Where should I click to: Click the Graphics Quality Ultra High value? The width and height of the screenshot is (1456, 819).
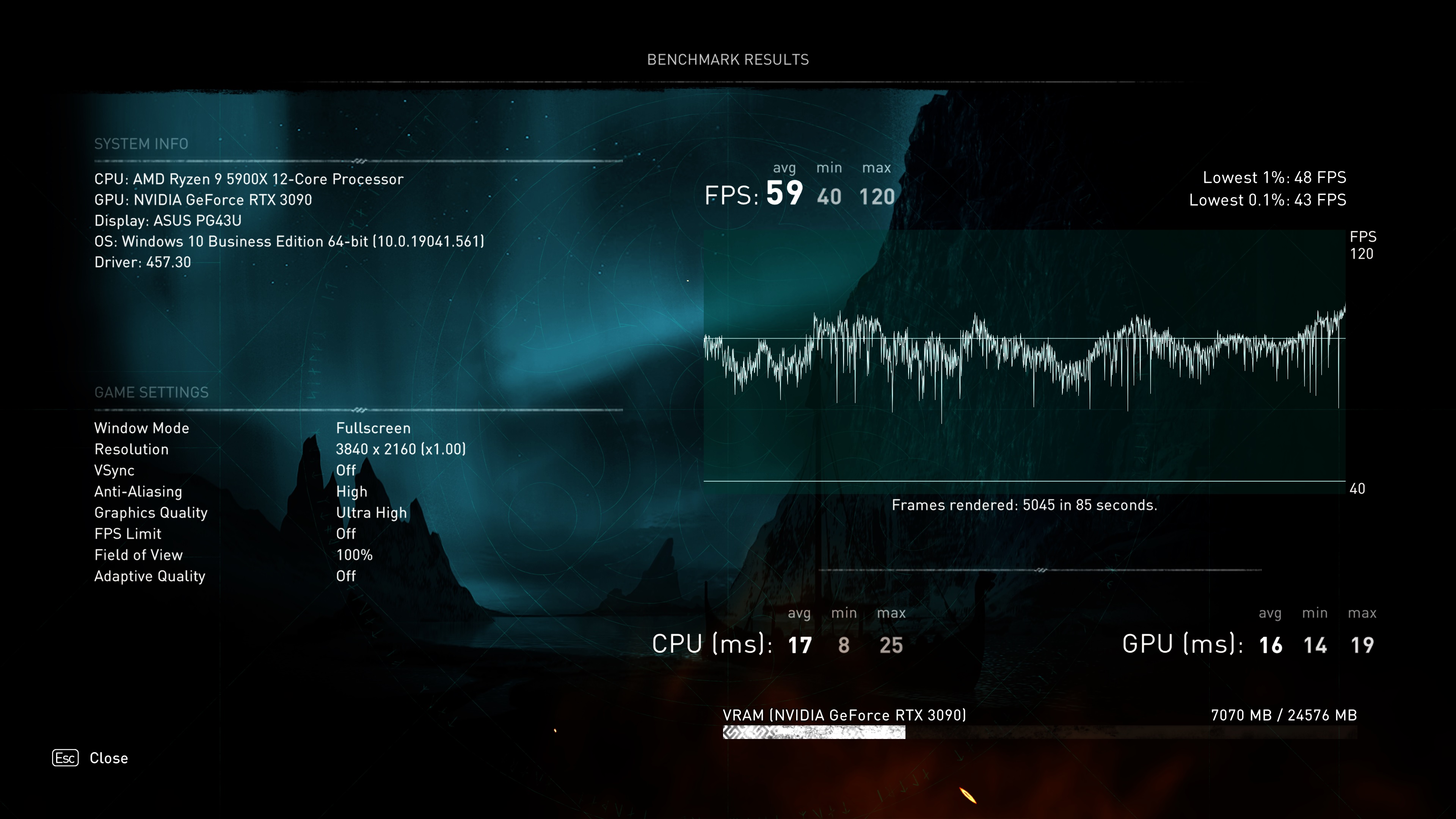coord(371,513)
